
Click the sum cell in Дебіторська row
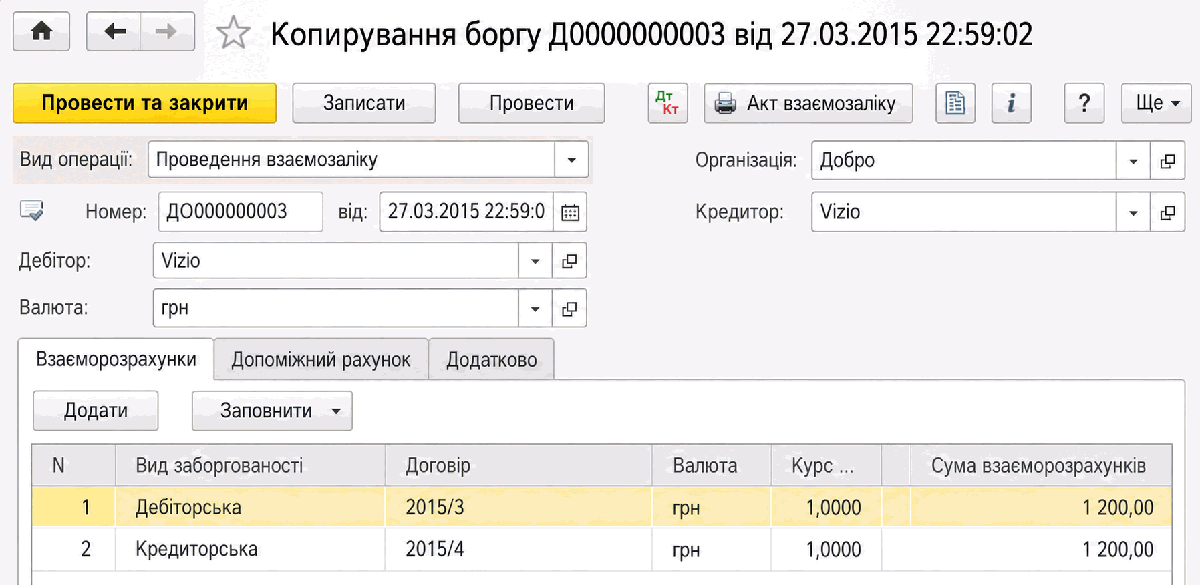point(1038,507)
